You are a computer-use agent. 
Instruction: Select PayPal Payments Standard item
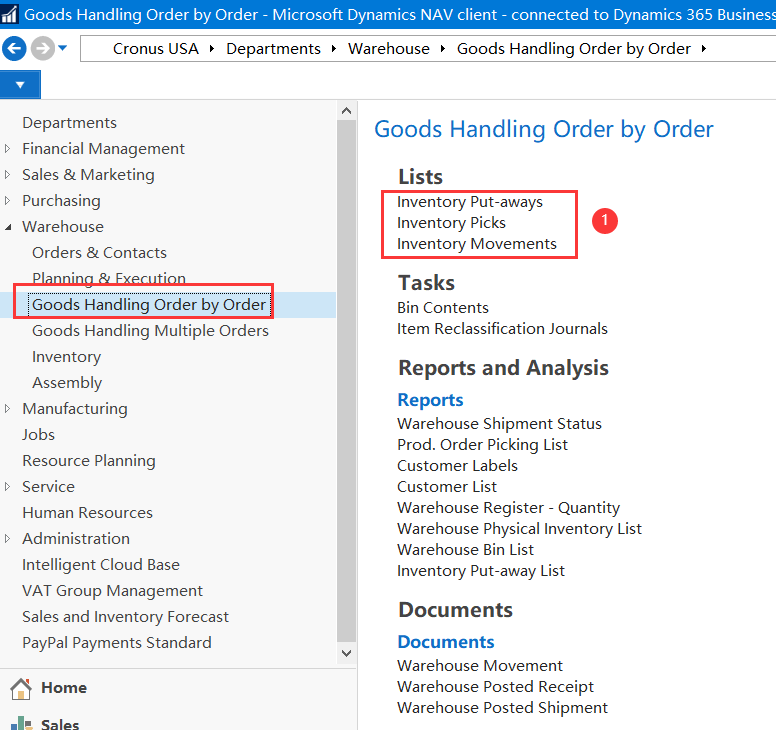point(117,642)
